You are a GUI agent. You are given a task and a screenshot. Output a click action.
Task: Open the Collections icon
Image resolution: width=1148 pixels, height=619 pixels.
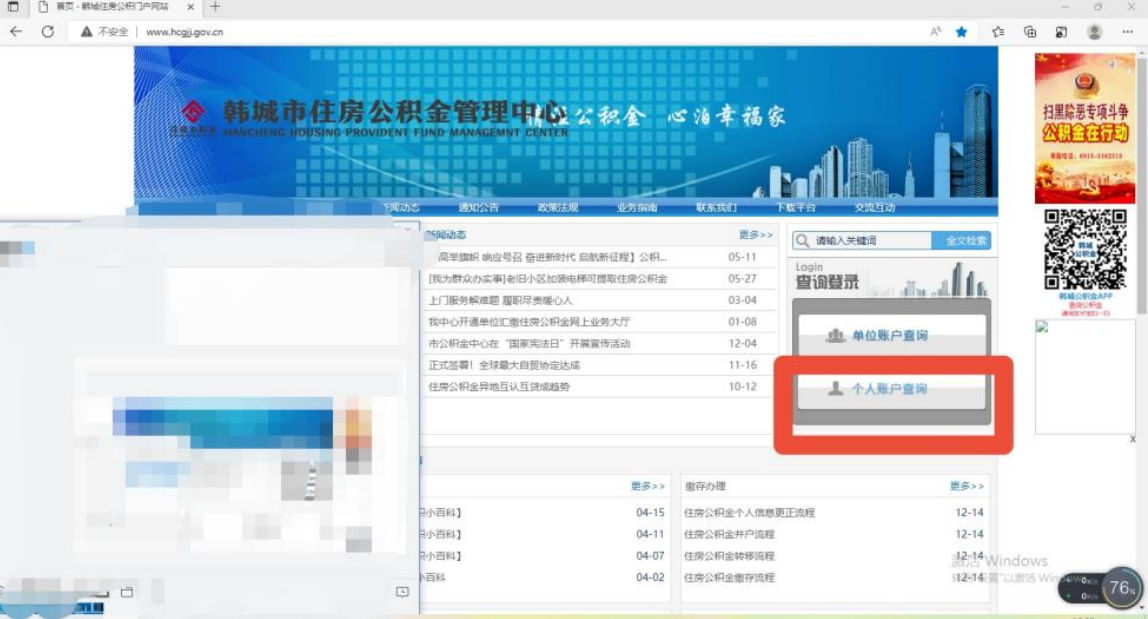point(1030,31)
